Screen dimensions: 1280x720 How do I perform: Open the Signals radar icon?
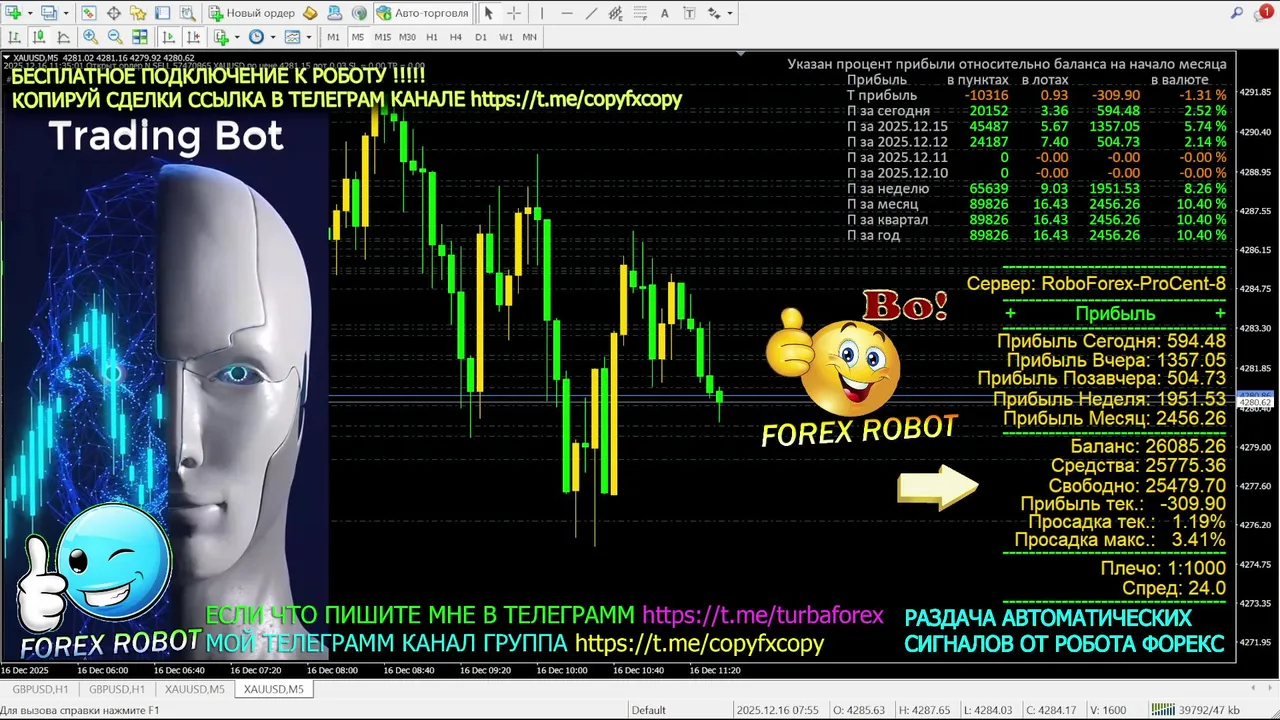tap(359, 13)
